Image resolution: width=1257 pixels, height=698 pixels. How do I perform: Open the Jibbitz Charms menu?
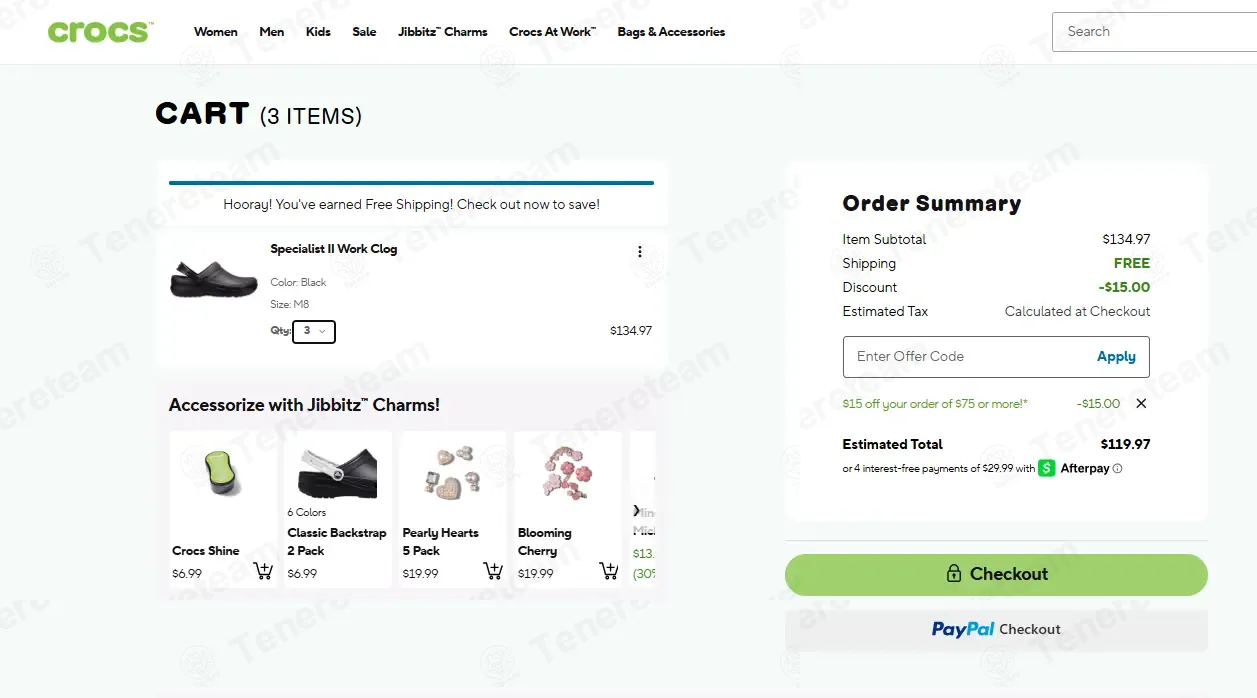(x=443, y=32)
